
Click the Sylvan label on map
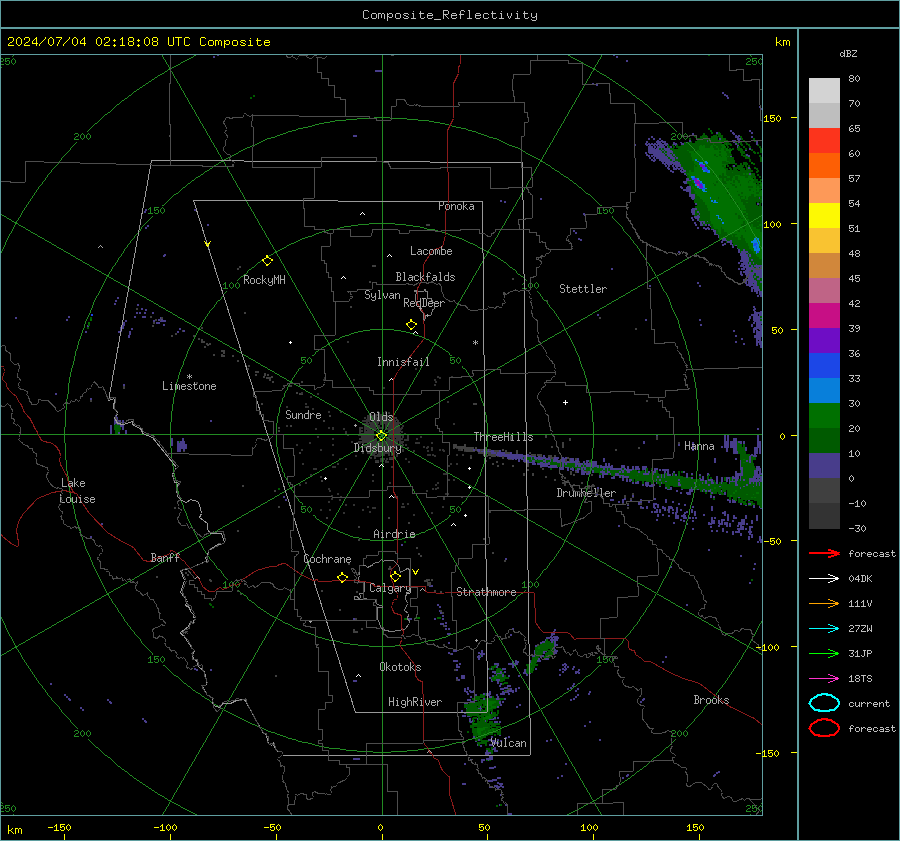[382, 295]
